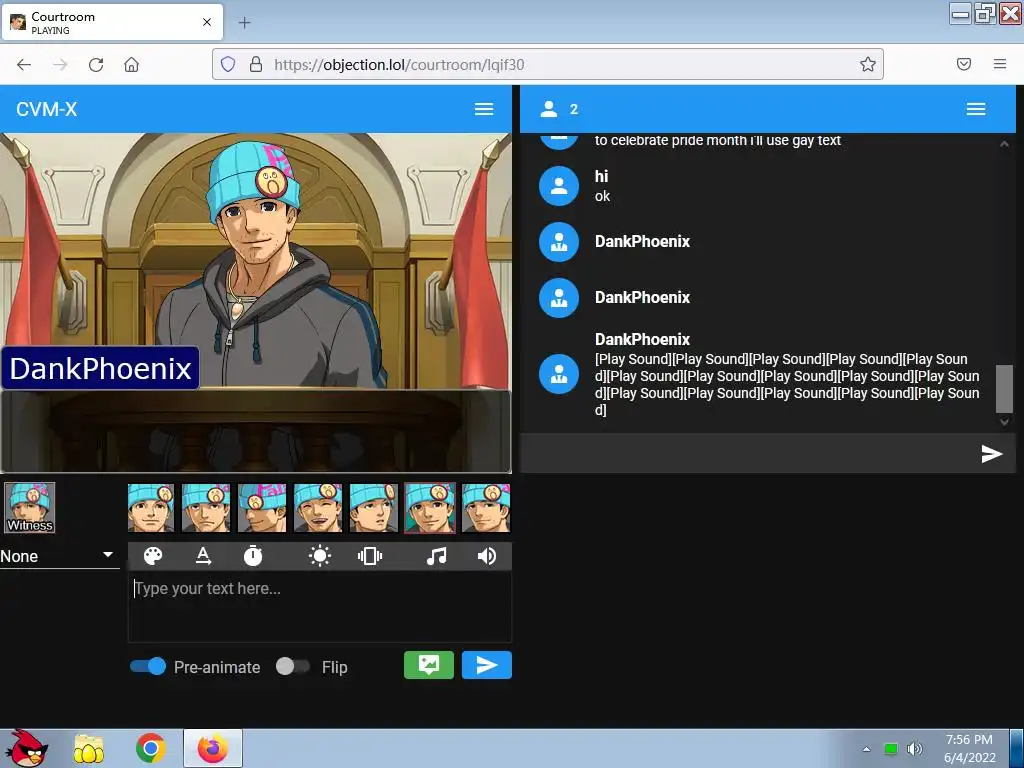The height and width of the screenshot is (768, 1024).
Task: Click the volume speaker tray icon
Action: tap(914, 749)
